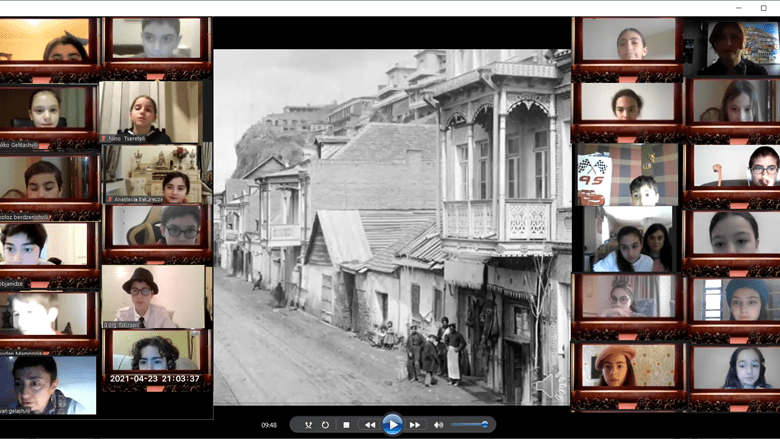780x439 pixels.
Task: Click the tile showing two girls together
Action: point(628,240)
